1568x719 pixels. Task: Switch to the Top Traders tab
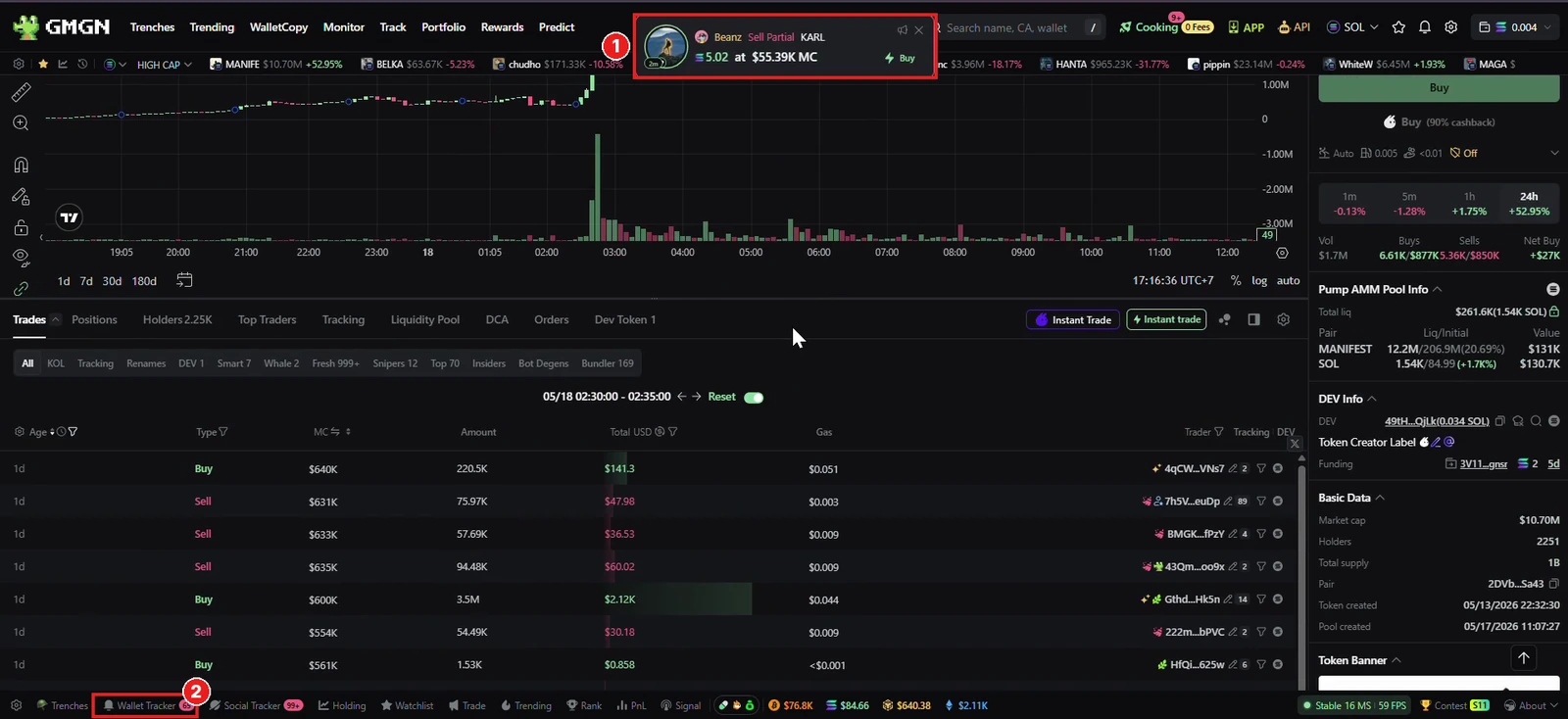pyautogui.click(x=267, y=319)
